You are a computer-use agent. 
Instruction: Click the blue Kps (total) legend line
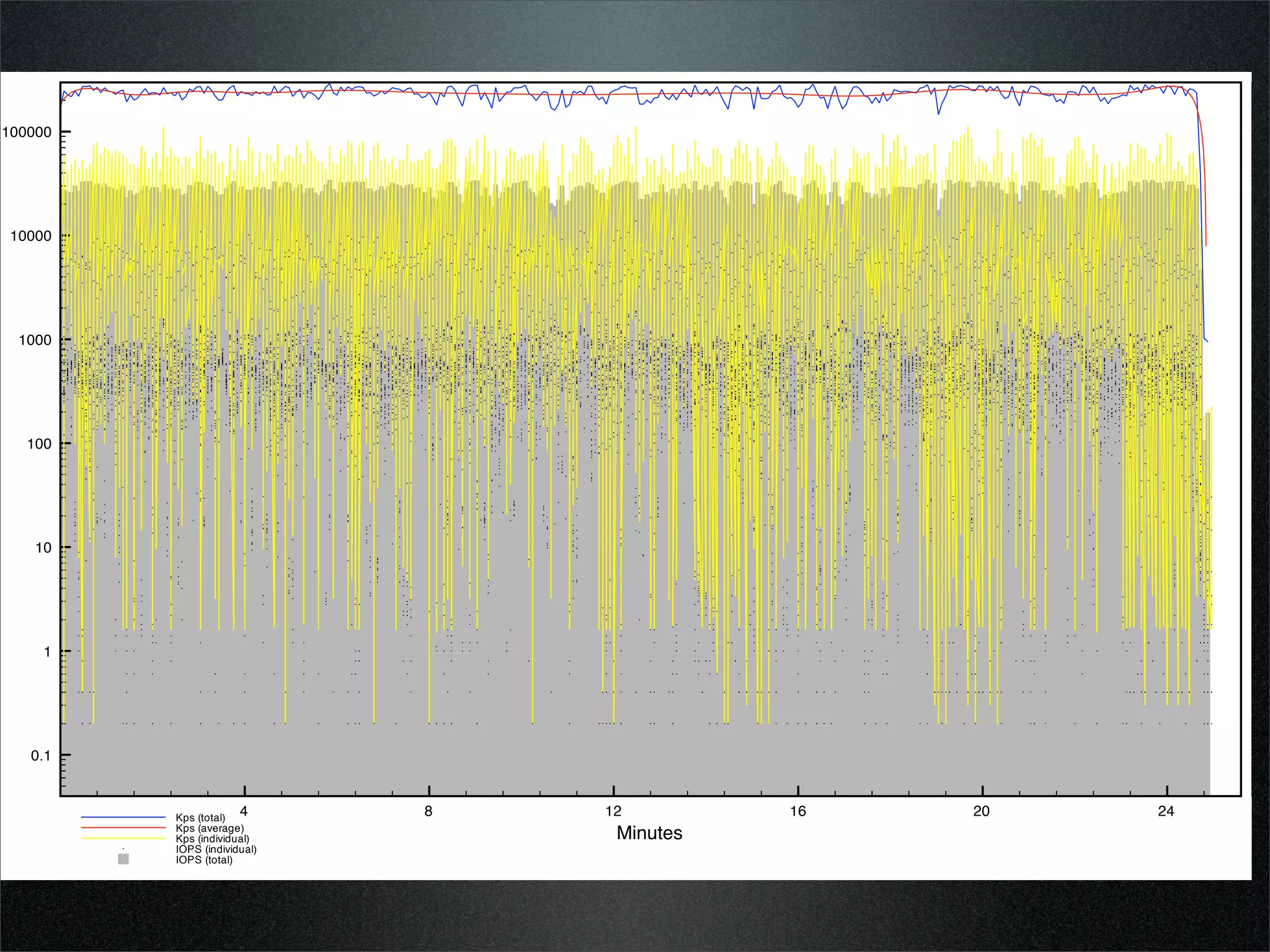(x=123, y=818)
